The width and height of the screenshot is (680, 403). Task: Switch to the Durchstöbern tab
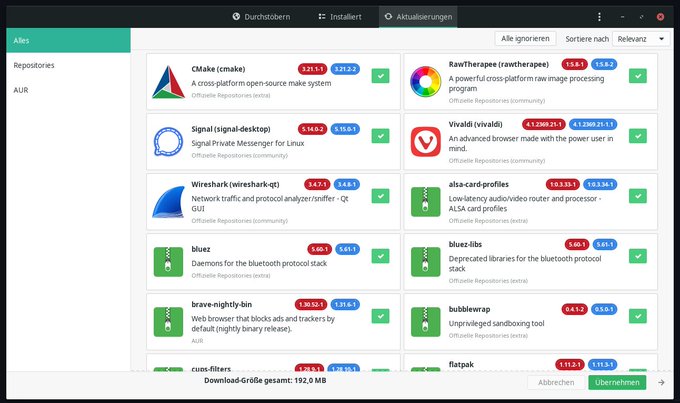(261, 17)
